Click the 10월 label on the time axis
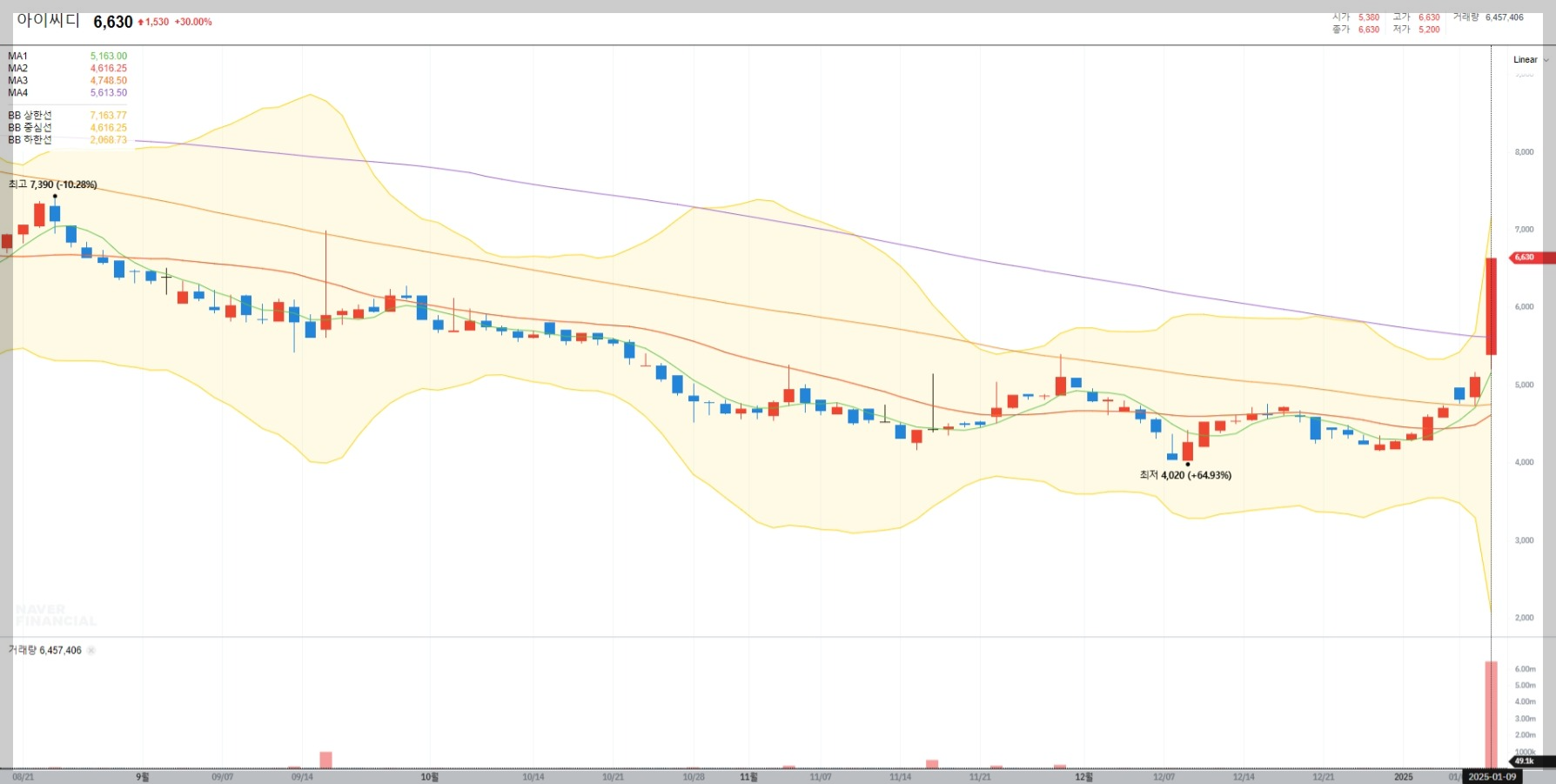 tap(430, 777)
